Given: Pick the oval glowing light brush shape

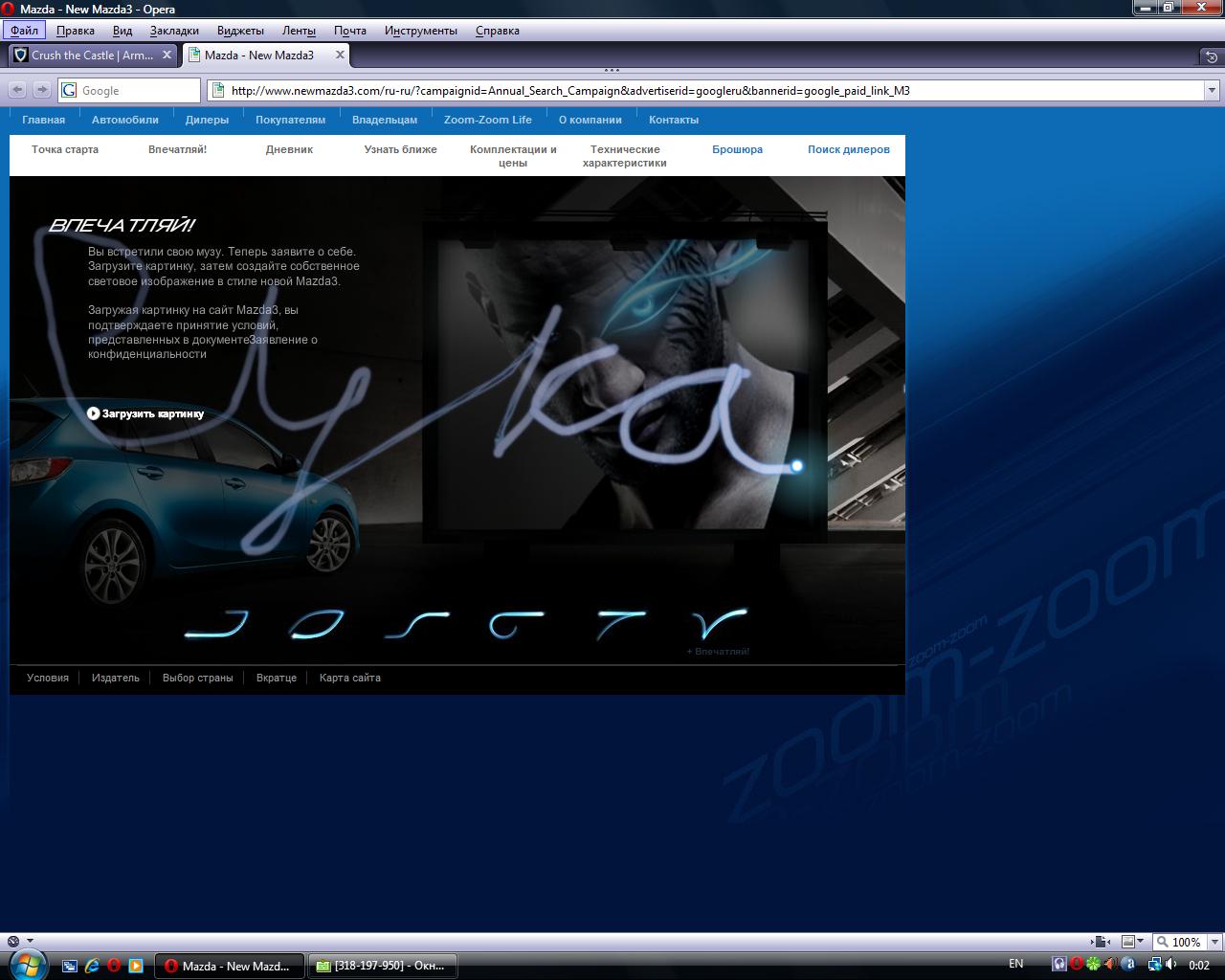Looking at the screenshot, I should point(317,625).
